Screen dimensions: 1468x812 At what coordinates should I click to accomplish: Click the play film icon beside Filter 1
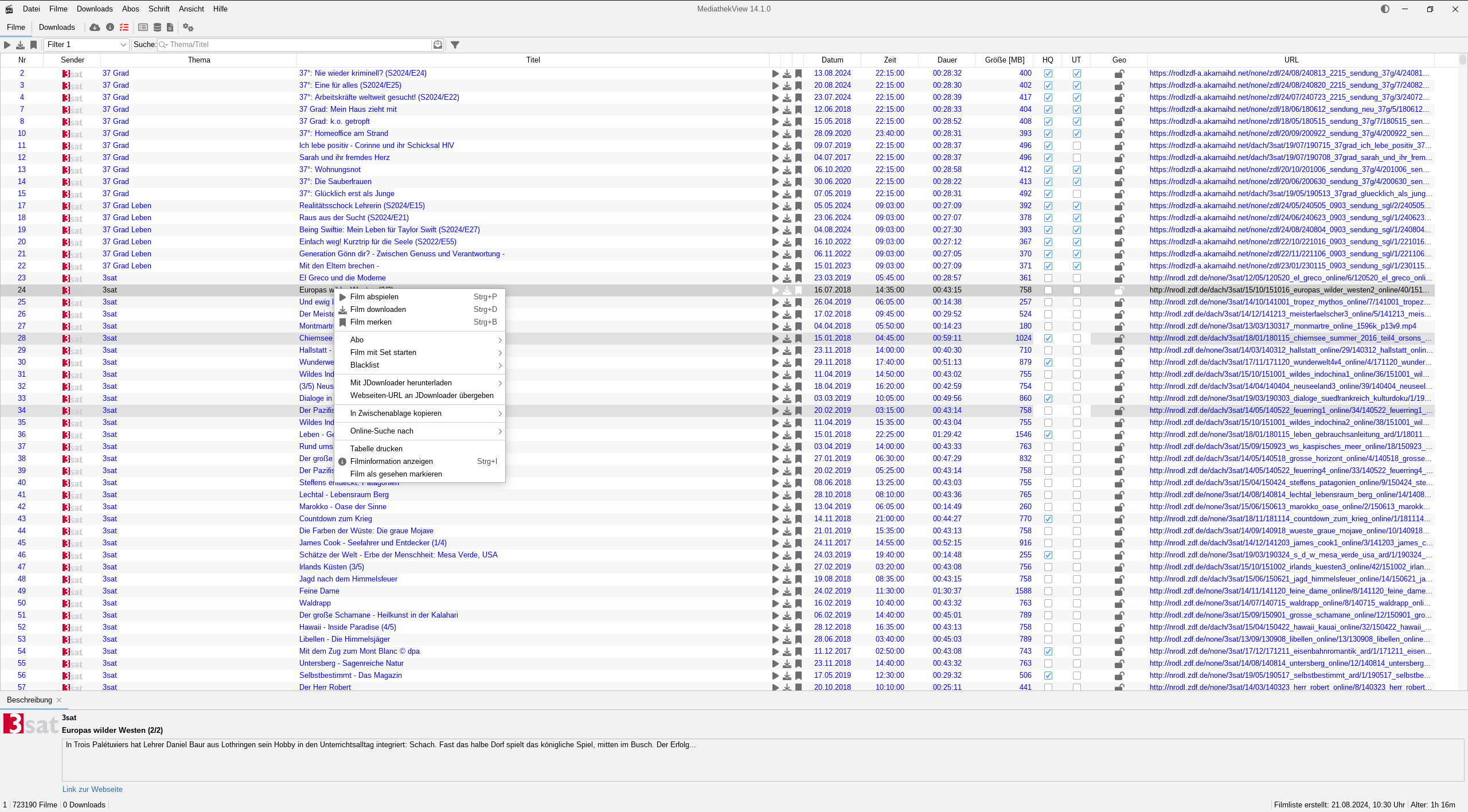(x=7, y=45)
